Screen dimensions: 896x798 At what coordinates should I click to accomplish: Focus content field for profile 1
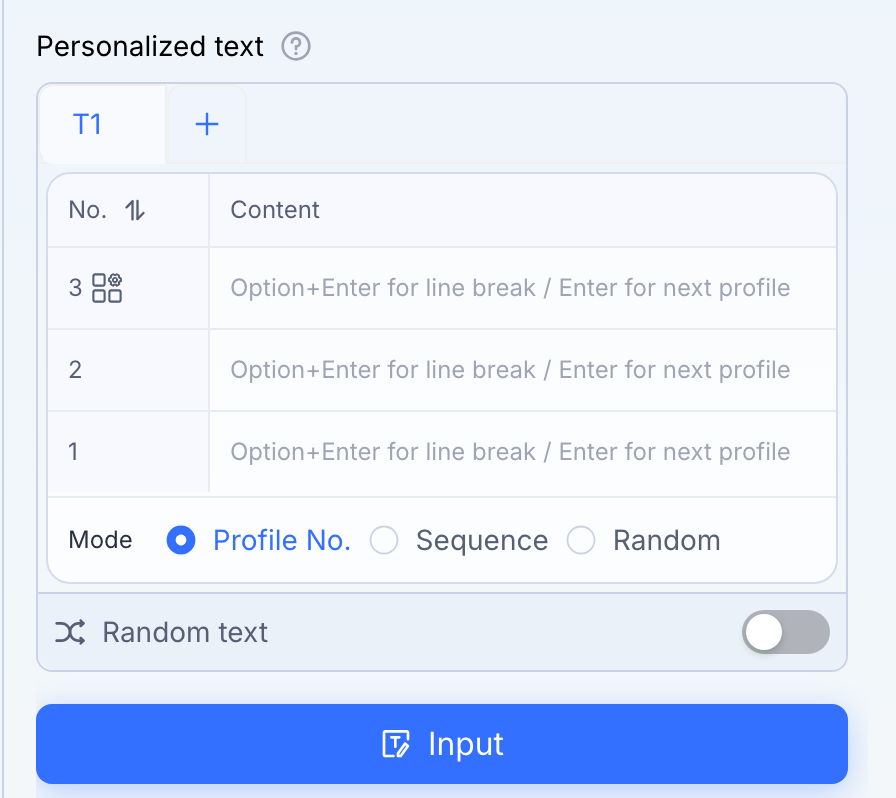(x=523, y=452)
